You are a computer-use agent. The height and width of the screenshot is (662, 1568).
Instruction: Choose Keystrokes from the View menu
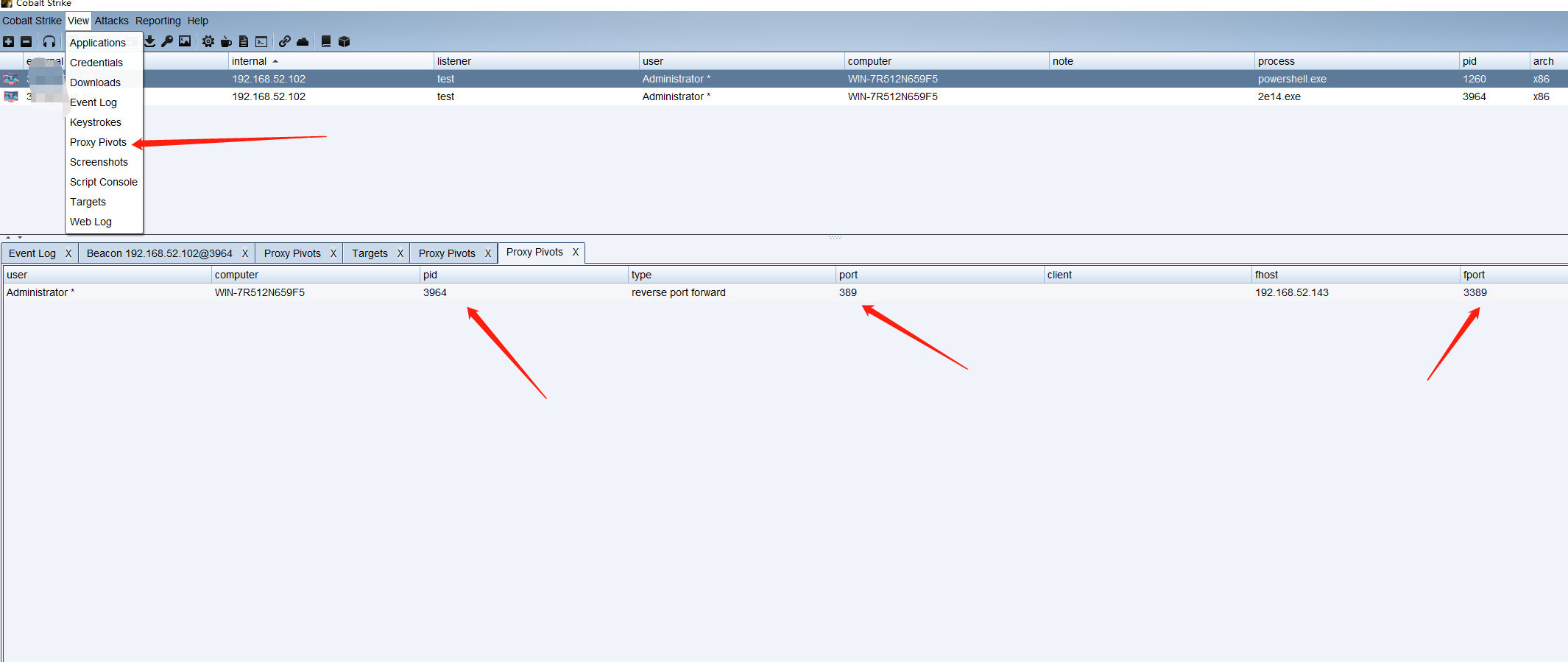(104, 122)
